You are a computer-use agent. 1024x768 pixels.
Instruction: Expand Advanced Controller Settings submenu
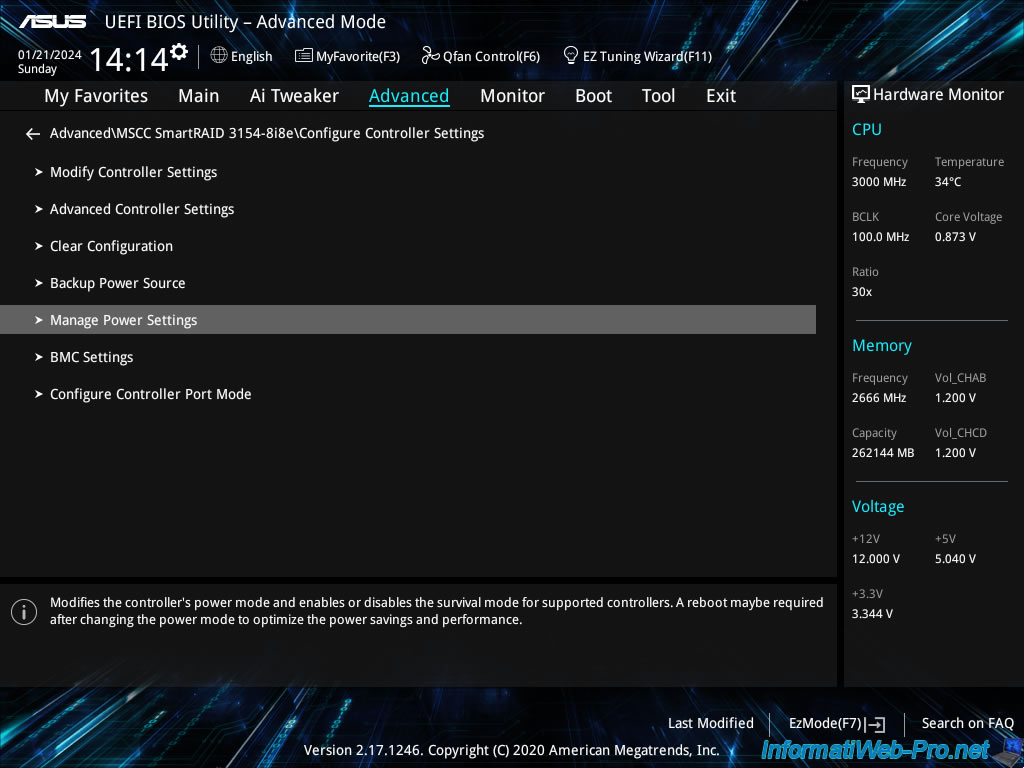tap(141, 209)
